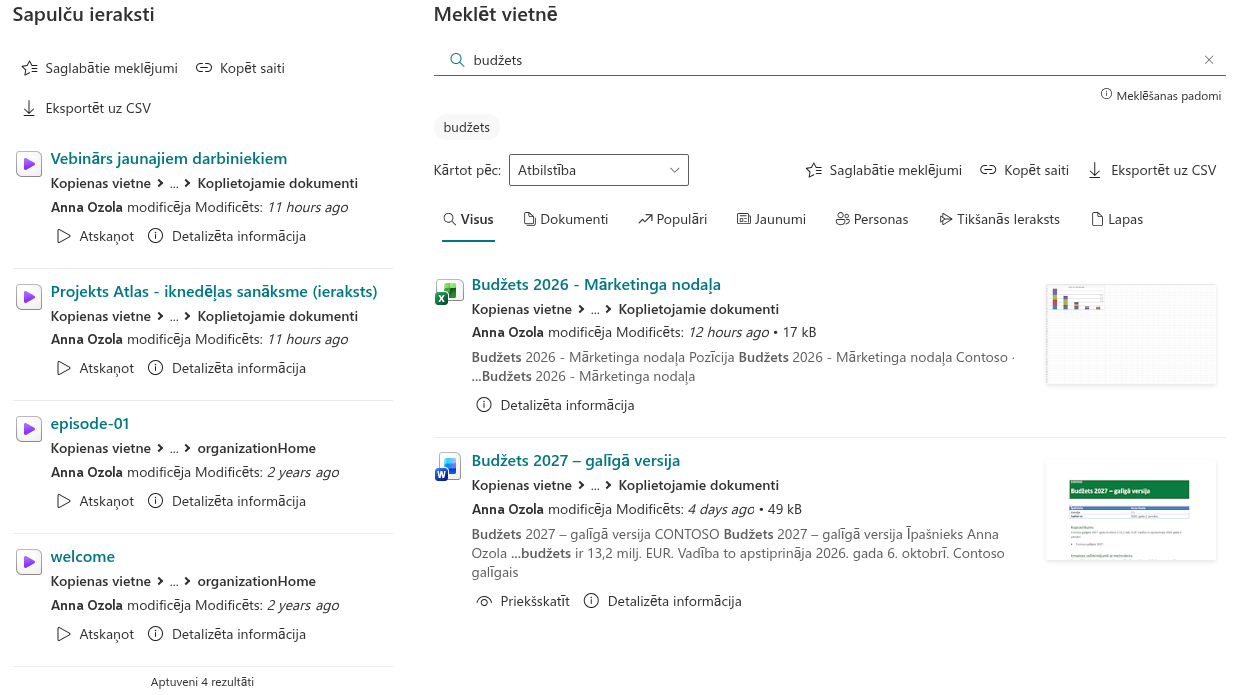Show Detalizēta informācija for Budžets 2027
This screenshot has height=695, width=1247.
tap(662, 601)
